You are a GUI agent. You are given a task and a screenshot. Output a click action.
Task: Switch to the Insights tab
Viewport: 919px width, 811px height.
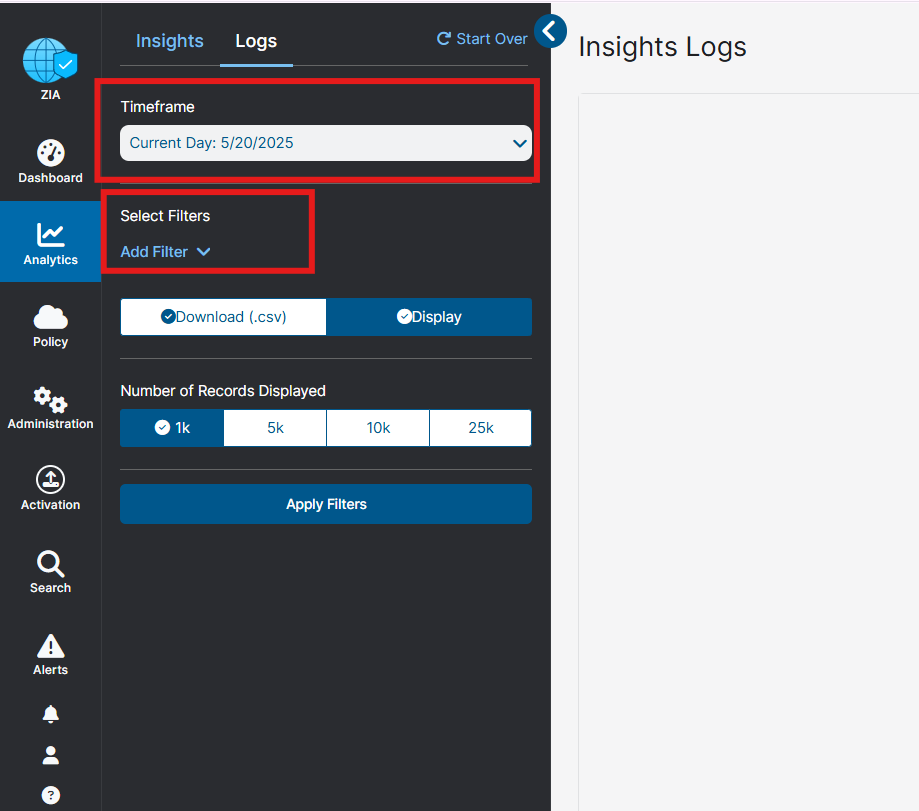(169, 41)
